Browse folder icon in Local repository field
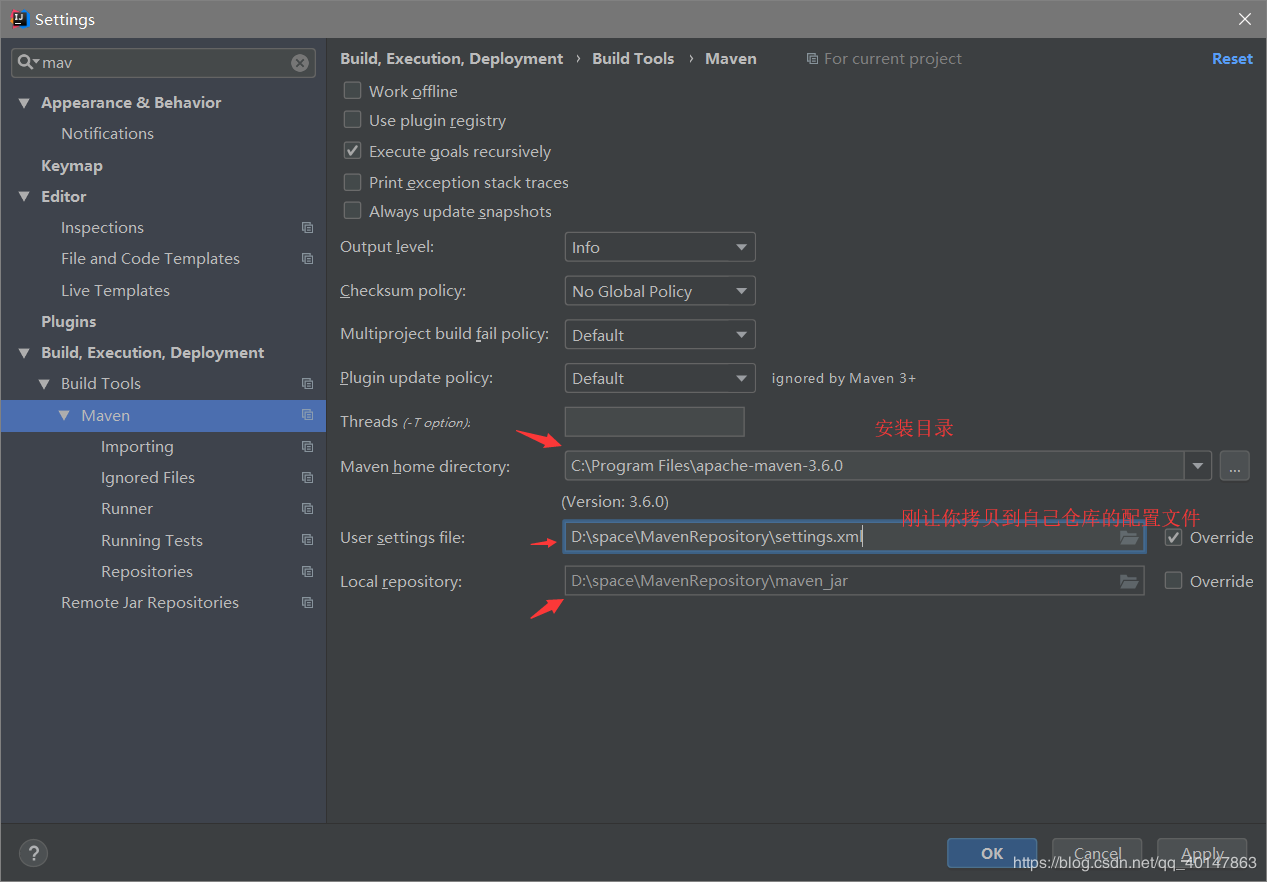This screenshot has width=1267, height=882. (x=1129, y=581)
